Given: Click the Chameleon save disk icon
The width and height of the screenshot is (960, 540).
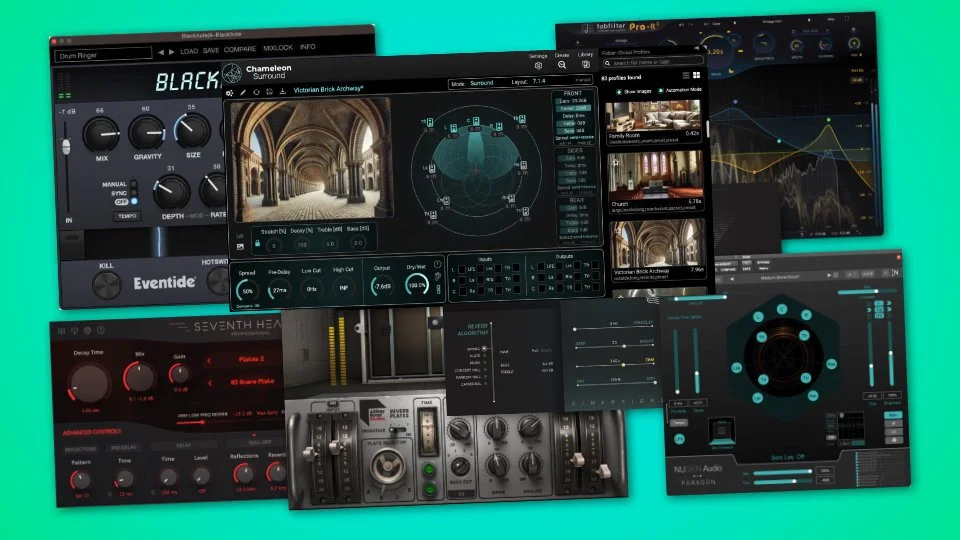Looking at the screenshot, I should [269, 91].
